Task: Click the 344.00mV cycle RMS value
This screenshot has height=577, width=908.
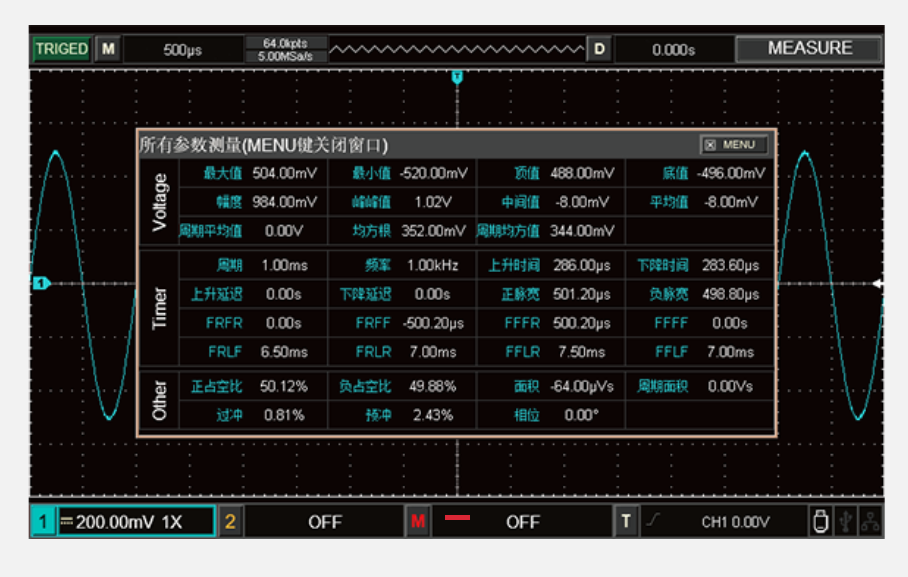Action: (582, 231)
